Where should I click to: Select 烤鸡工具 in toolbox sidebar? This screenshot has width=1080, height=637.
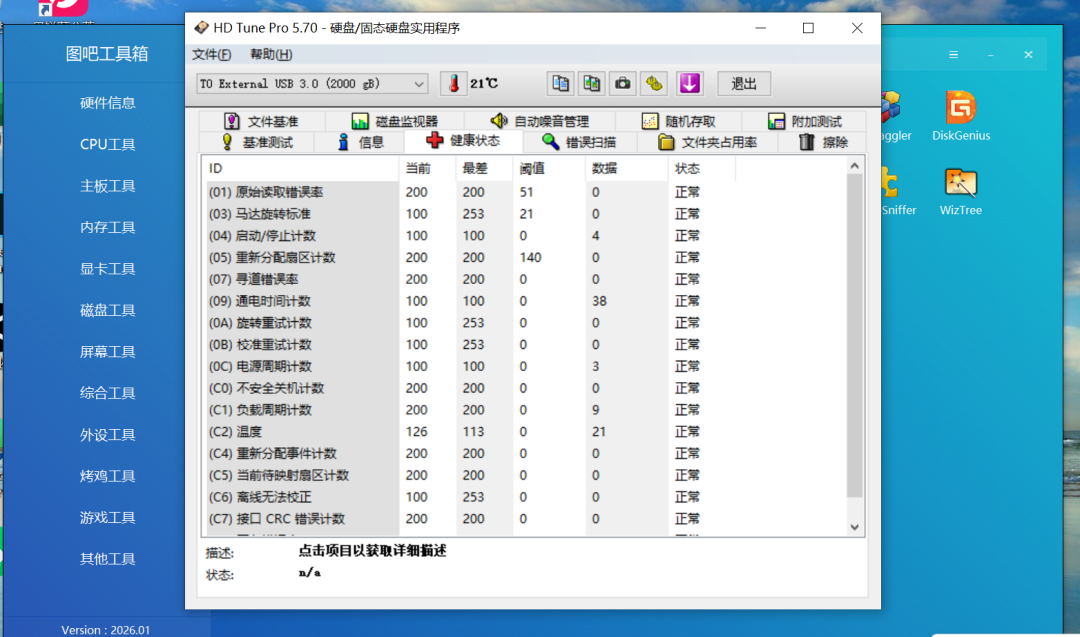tap(107, 476)
